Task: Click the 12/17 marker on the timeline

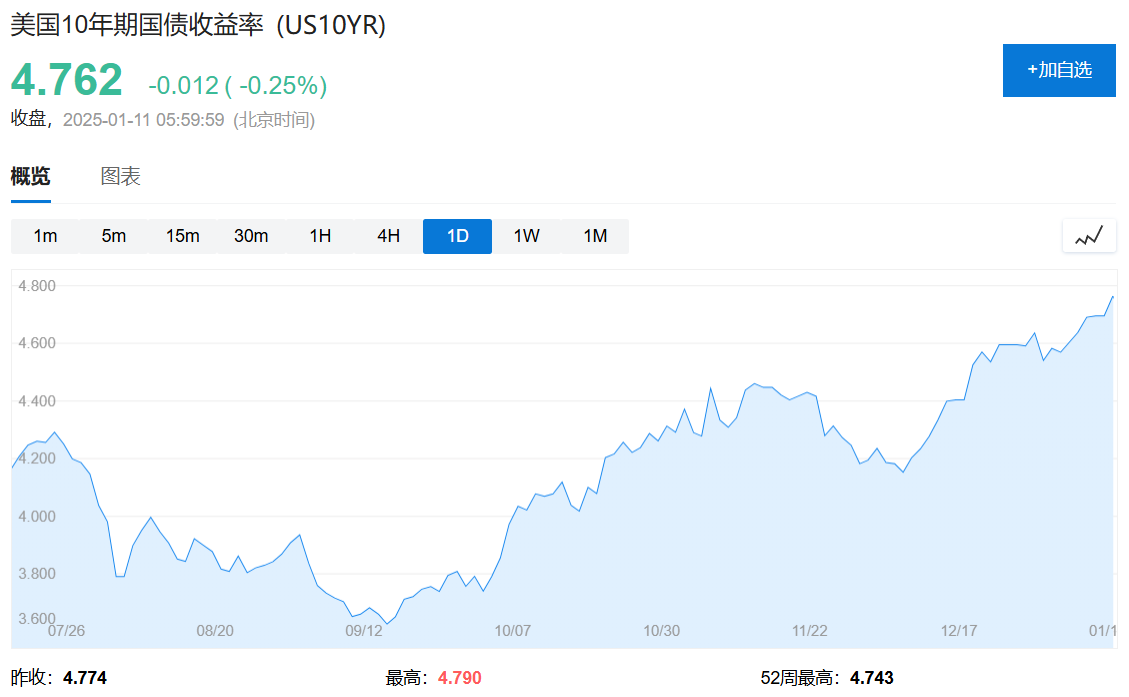Action: 958,630
